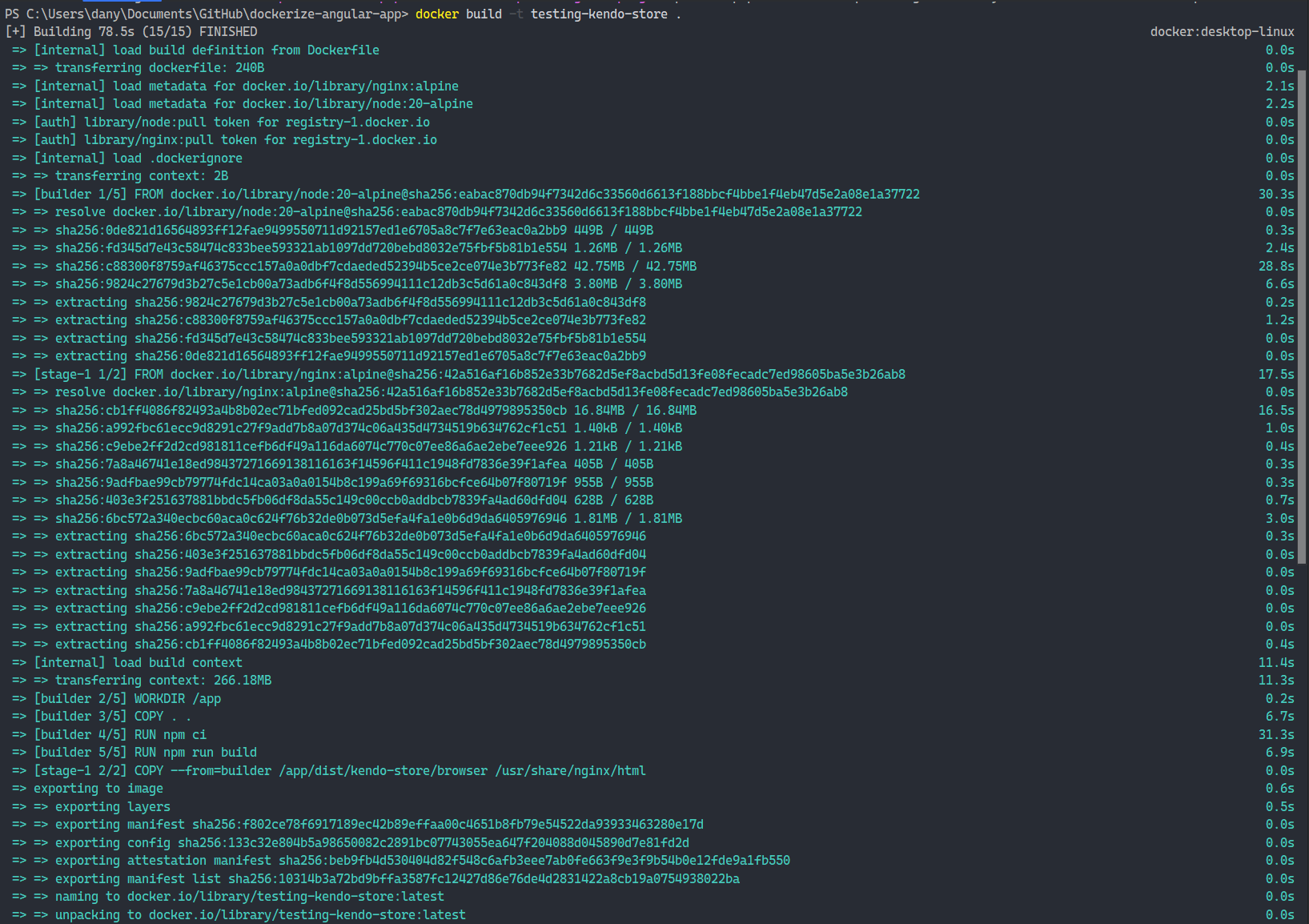Click the '[builder 4/5] RUN npm ci' line

coord(120,735)
